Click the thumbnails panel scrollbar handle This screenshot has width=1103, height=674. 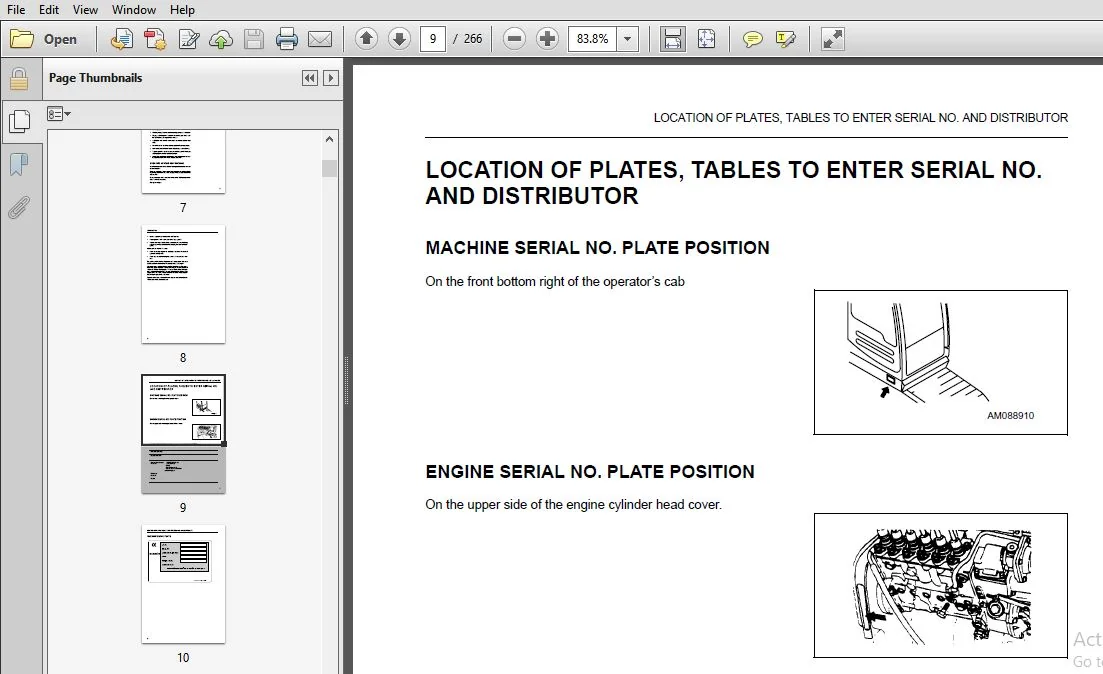coord(329,169)
